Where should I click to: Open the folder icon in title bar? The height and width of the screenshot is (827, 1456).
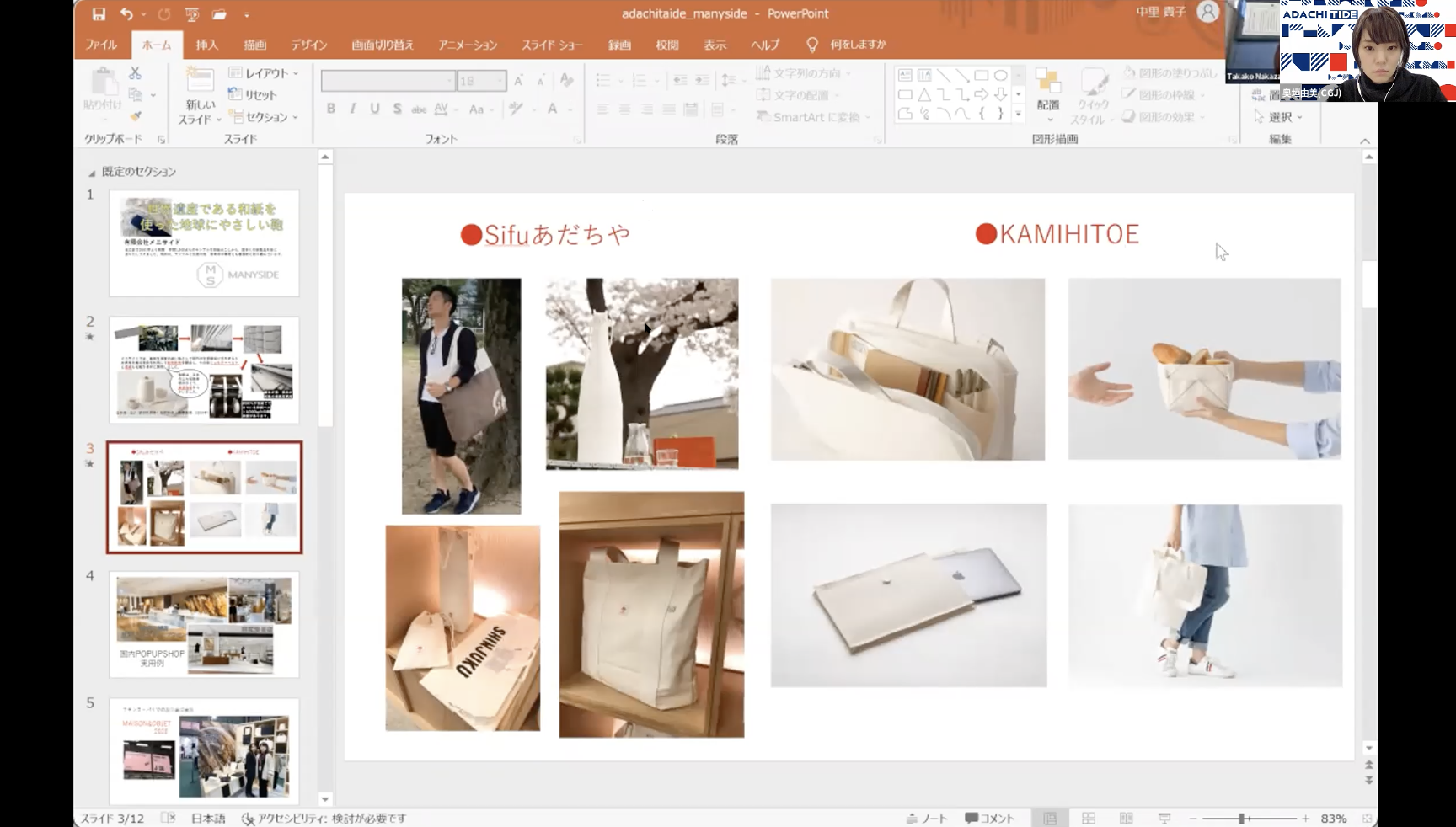point(219,14)
